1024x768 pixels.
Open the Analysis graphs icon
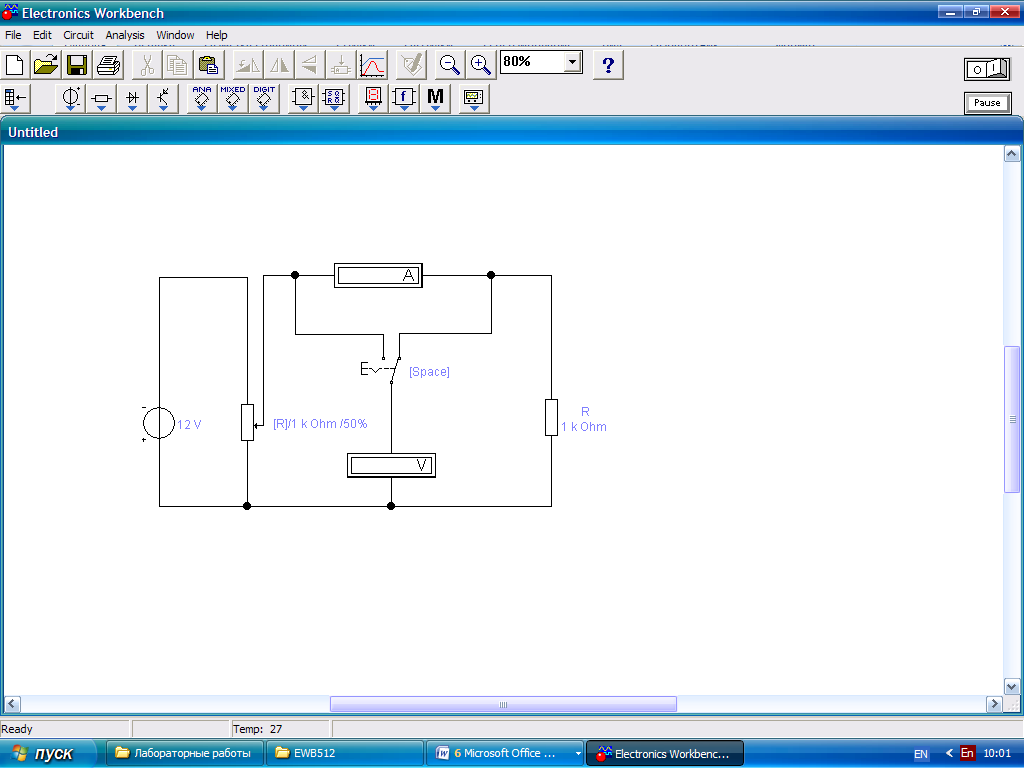[372, 65]
